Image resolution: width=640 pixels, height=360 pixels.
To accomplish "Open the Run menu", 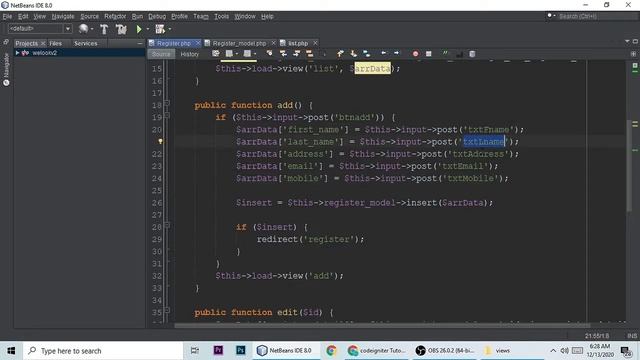I will [137, 16].
